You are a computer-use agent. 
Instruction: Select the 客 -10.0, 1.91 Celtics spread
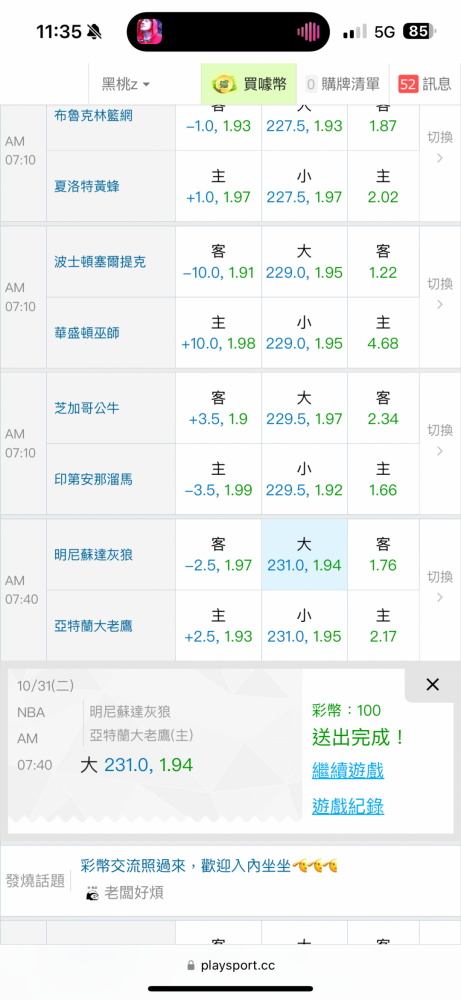pos(218,261)
